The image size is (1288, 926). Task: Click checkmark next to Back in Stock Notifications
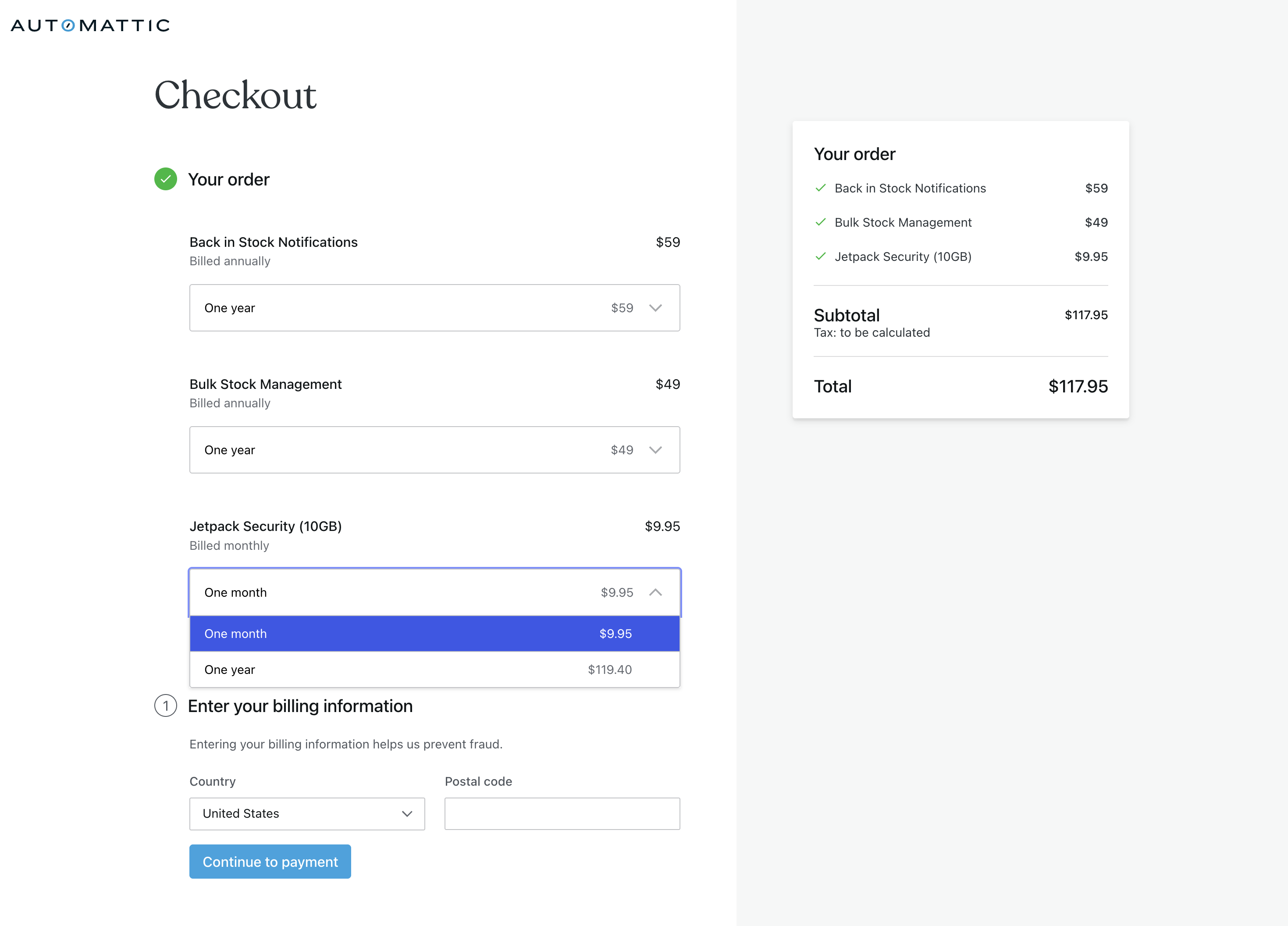[x=820, y=188]
